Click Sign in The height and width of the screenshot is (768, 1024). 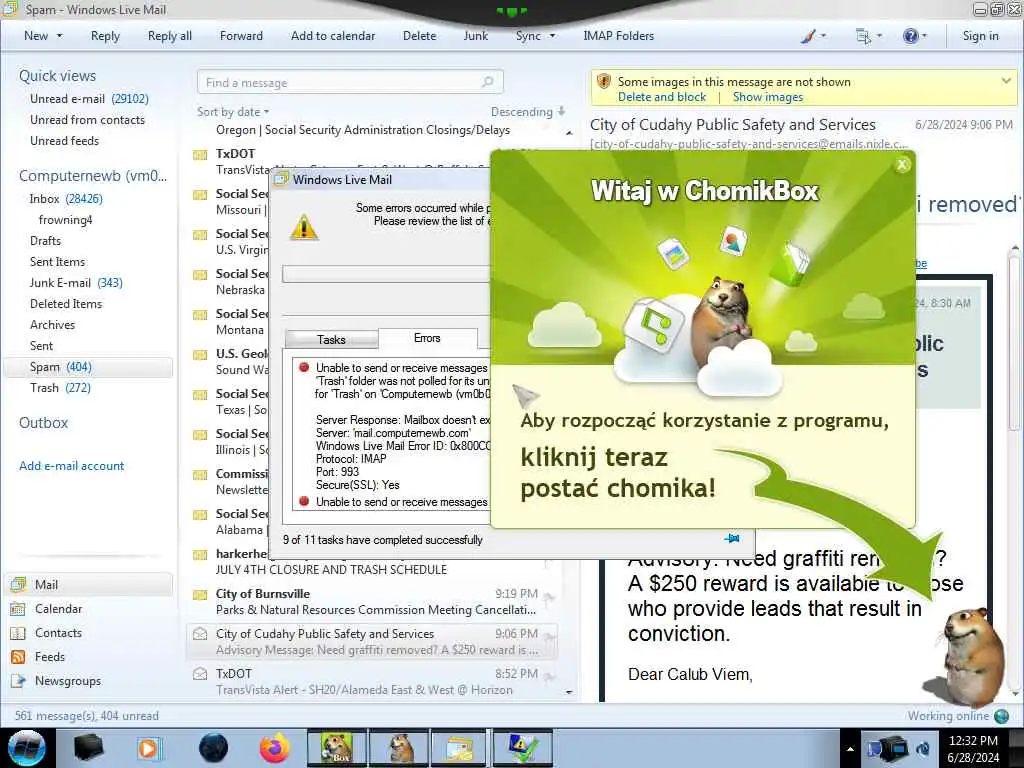point(980,36)
